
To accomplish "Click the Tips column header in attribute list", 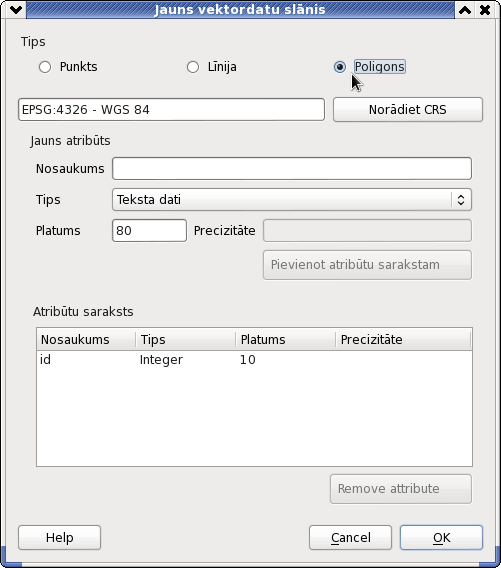I will tap(186, 339).
